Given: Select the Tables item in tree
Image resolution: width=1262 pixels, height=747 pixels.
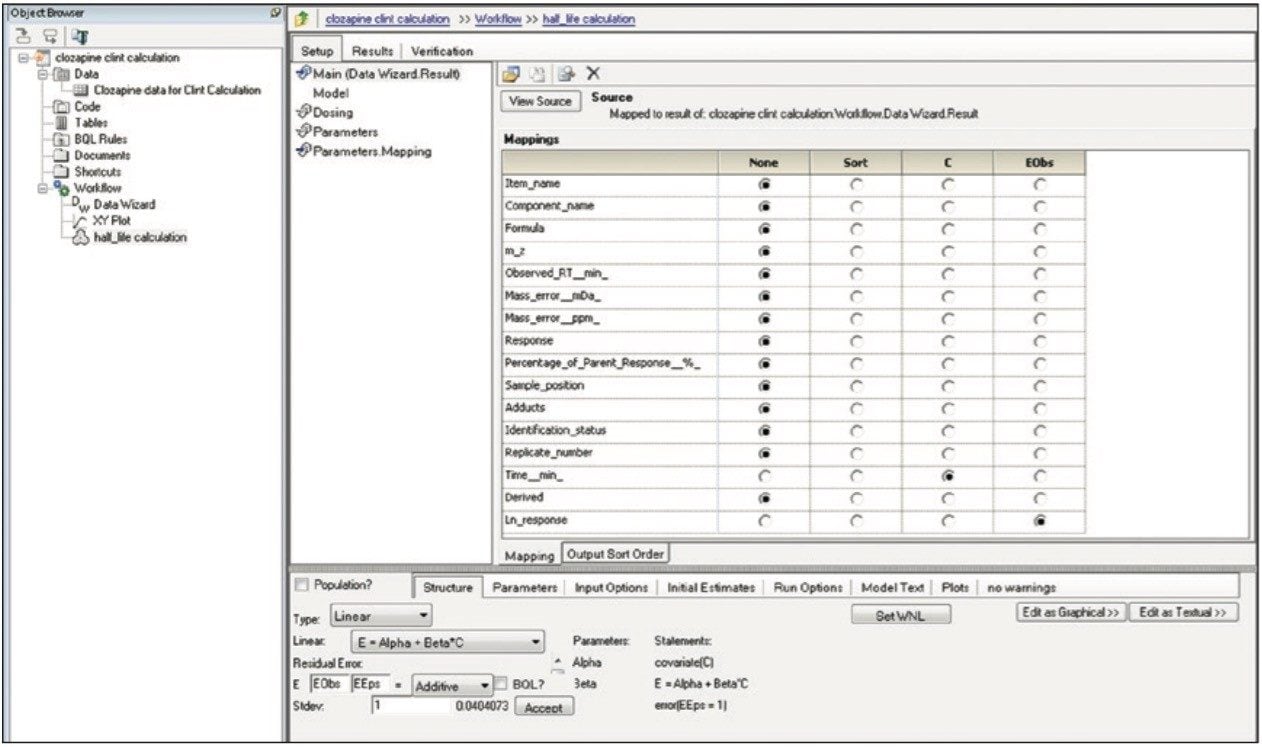Looking at the screenshot, I should [91, 123].
